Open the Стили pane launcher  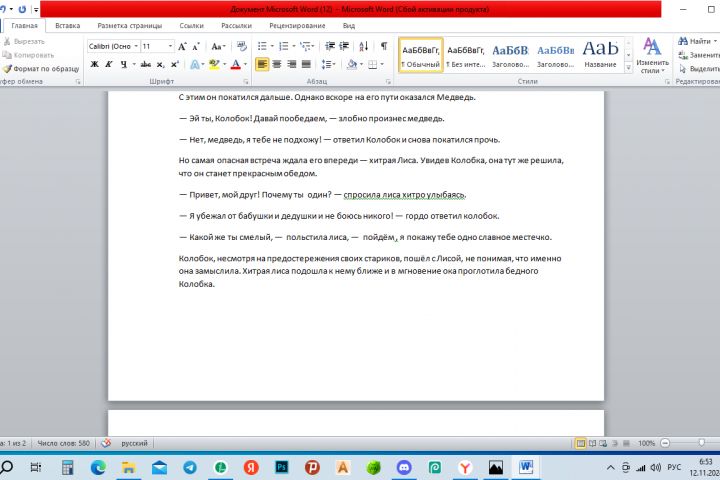tap(667, 81)
